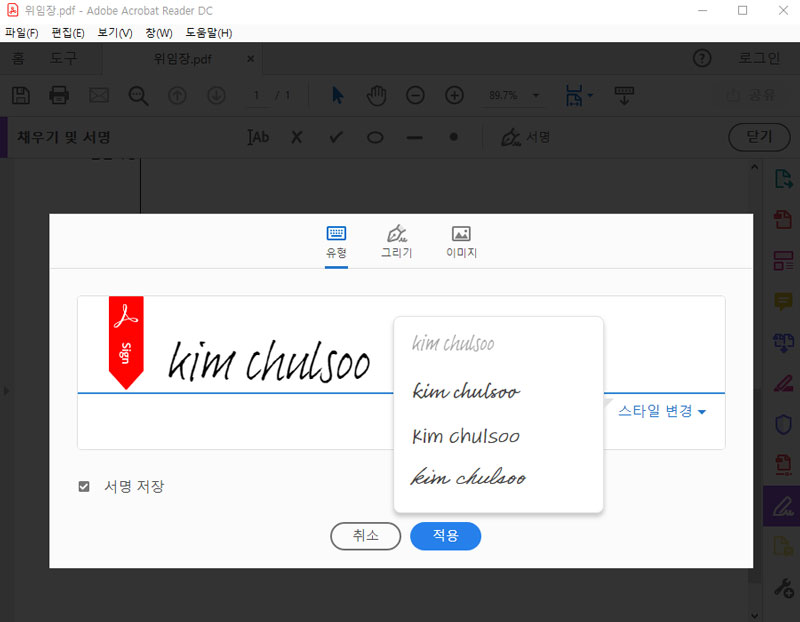Click the 적용 button
Image resolution: width=800 pixels, height=622 pixels.
click(x=445, y=536)
